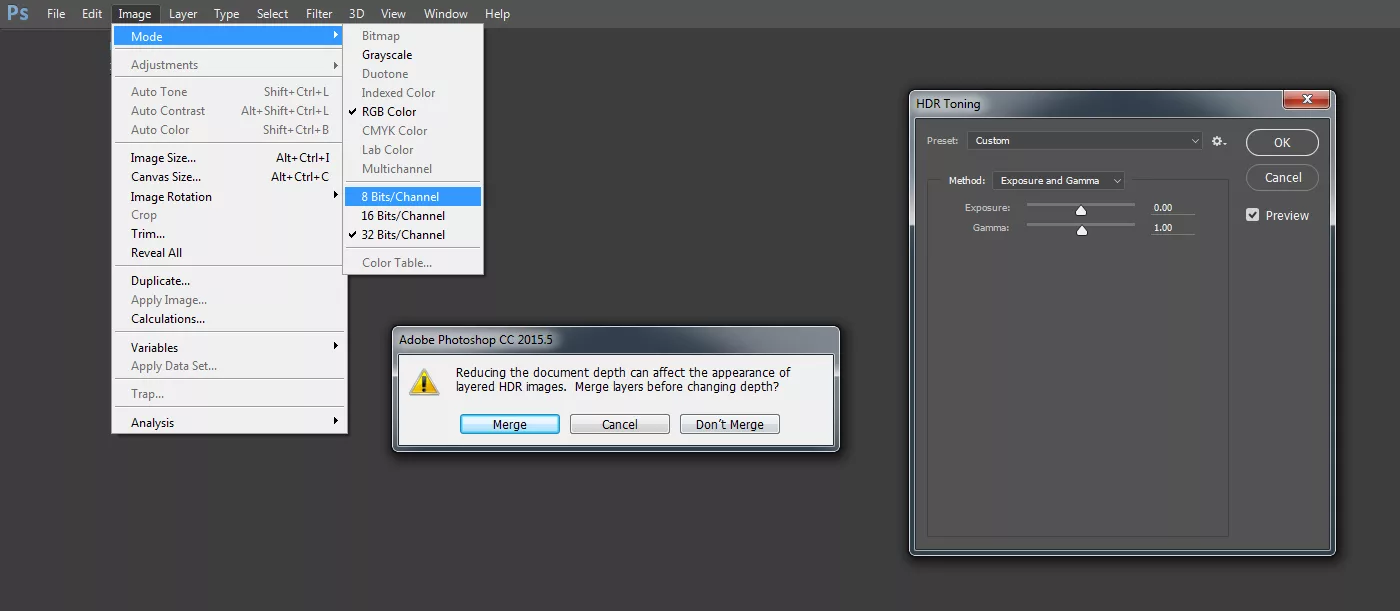1400x611 pixels.
Task: Close the HDR Toning dialog
Action: 1306,100
